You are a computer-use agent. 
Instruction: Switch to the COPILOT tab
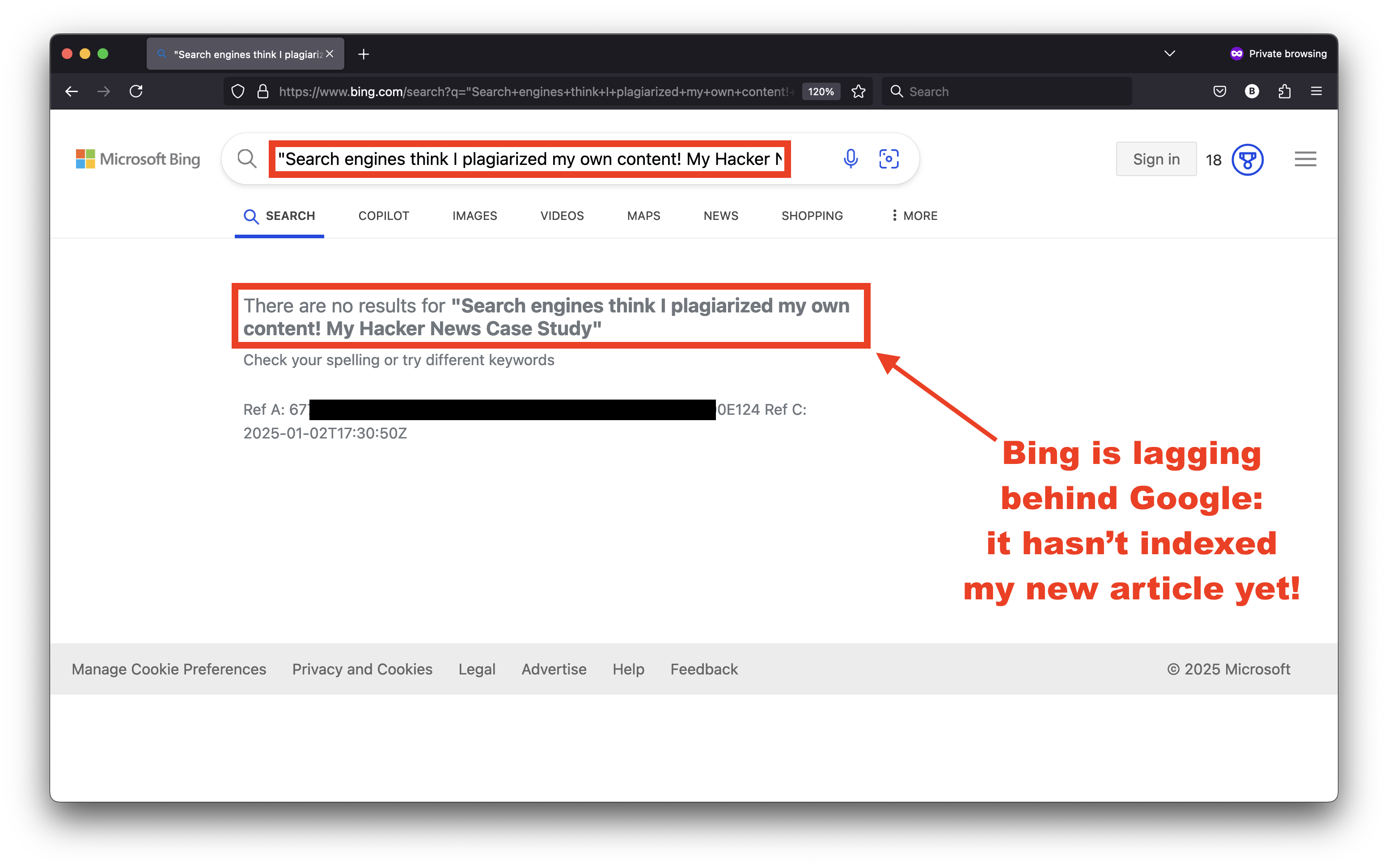point(384,216)
